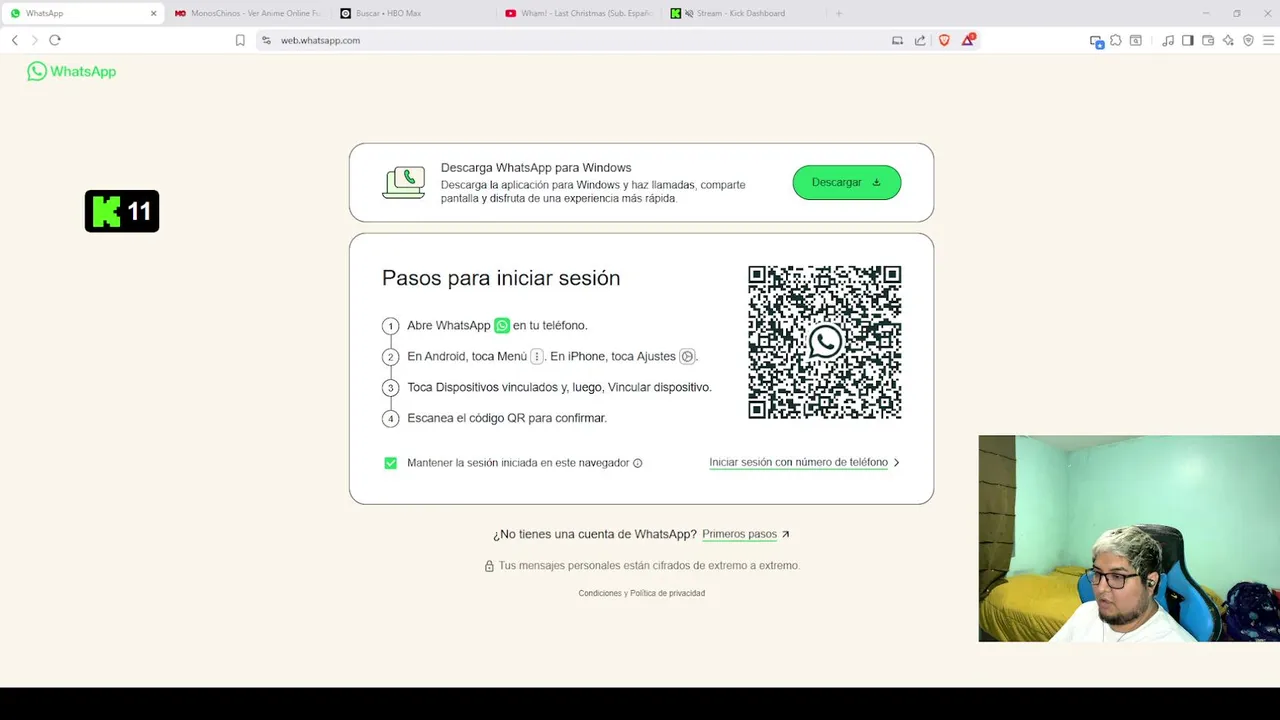
Task: Click the browser back arrow
Action: (x=14, y=40)
